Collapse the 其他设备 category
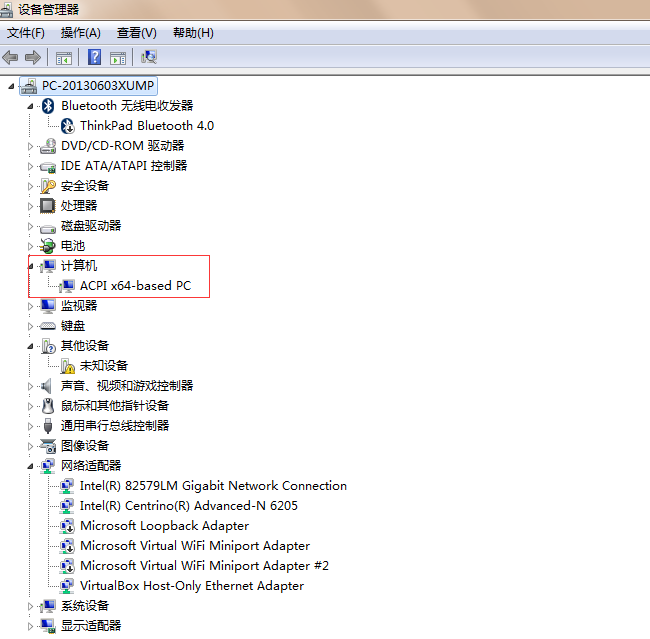The image size is (650, 639). click(30, 346)
